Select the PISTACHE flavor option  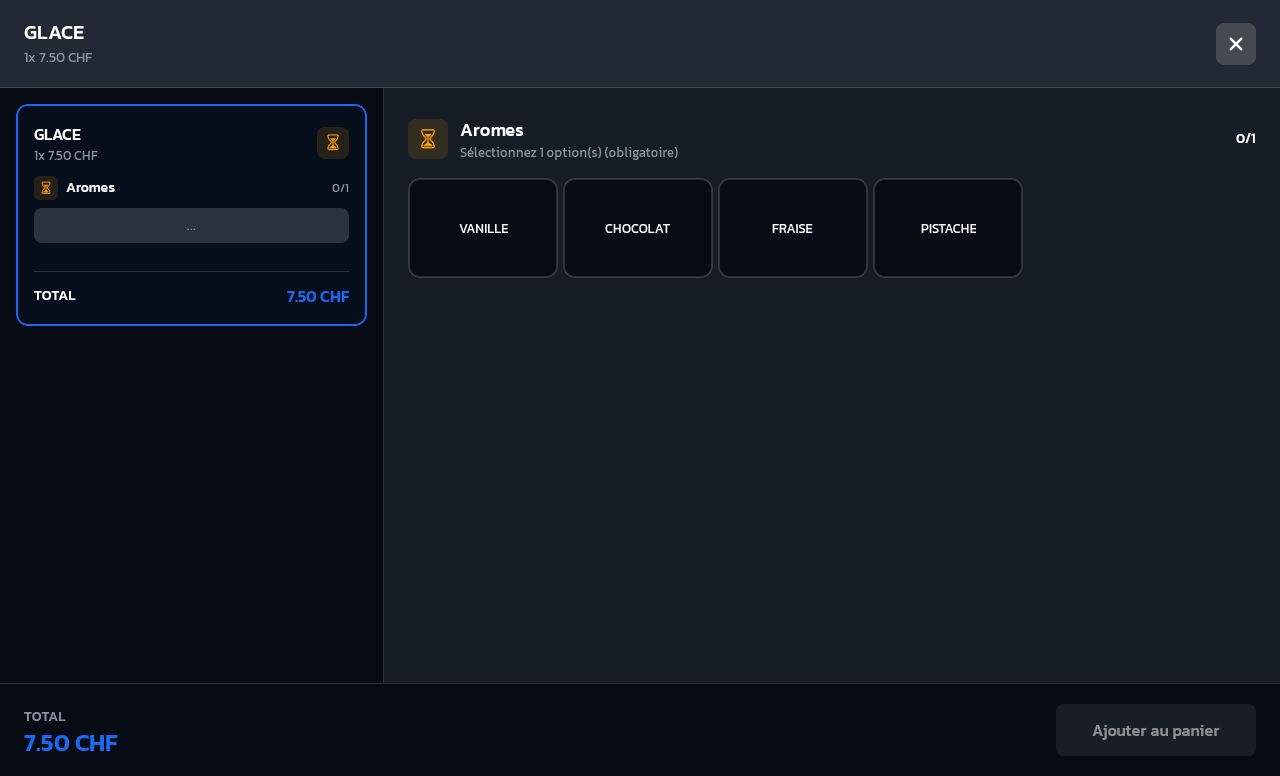[948, 228]
